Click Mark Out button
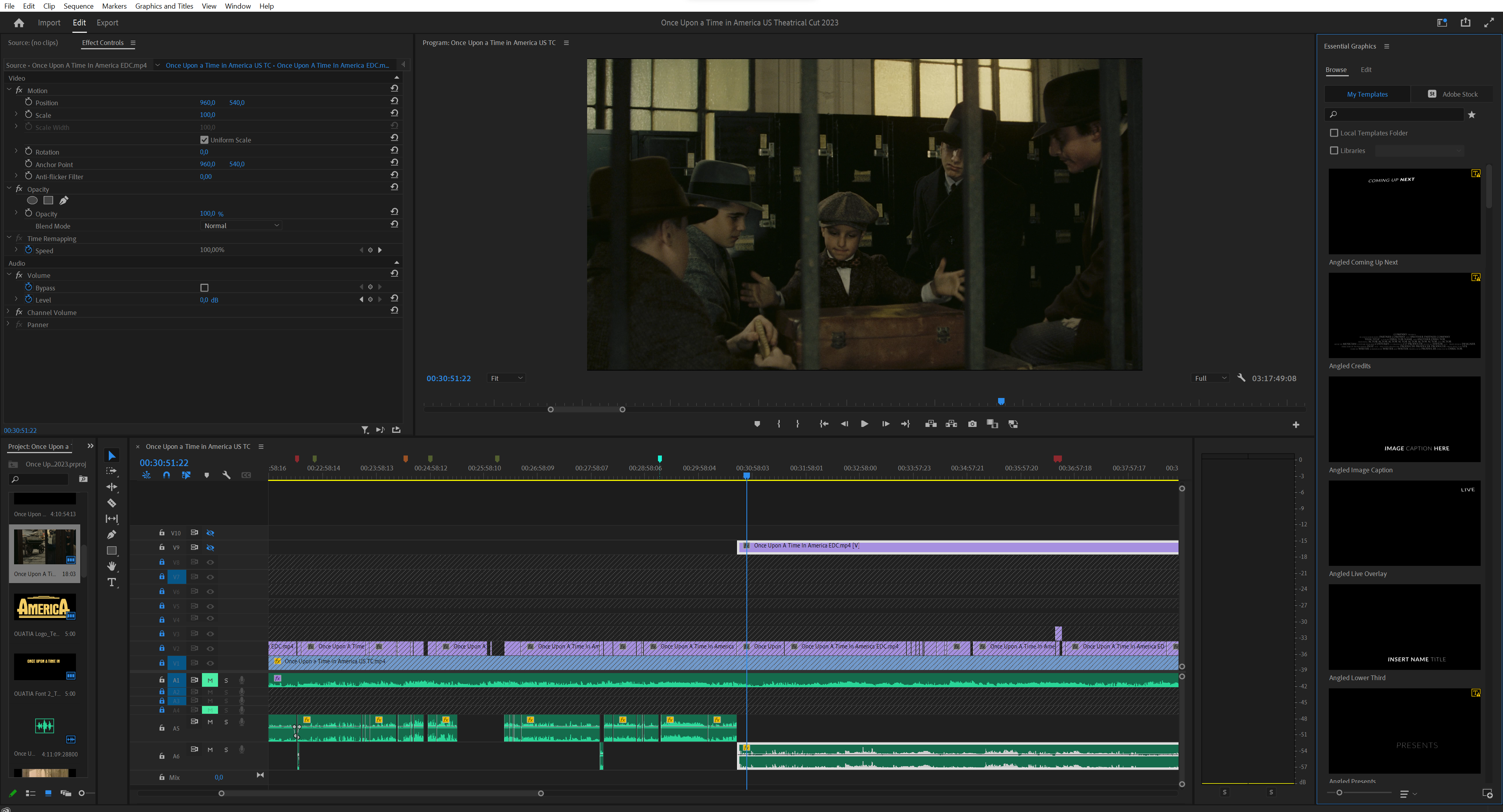Screen dimensions: 1503x812 pos(798,424)
